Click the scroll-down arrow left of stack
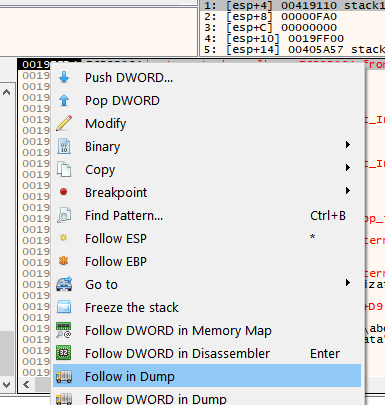The height and width of the screenshot is (405, 385). (x=7, y=385)
